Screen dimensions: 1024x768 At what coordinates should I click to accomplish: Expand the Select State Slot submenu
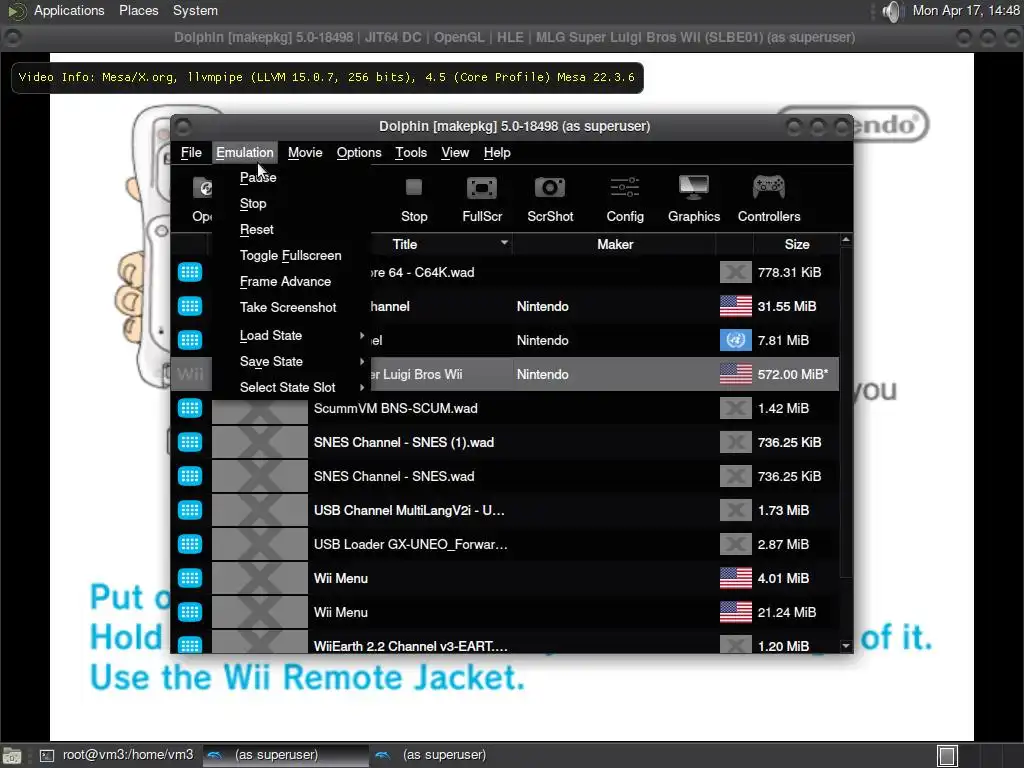tap(301, 387)
